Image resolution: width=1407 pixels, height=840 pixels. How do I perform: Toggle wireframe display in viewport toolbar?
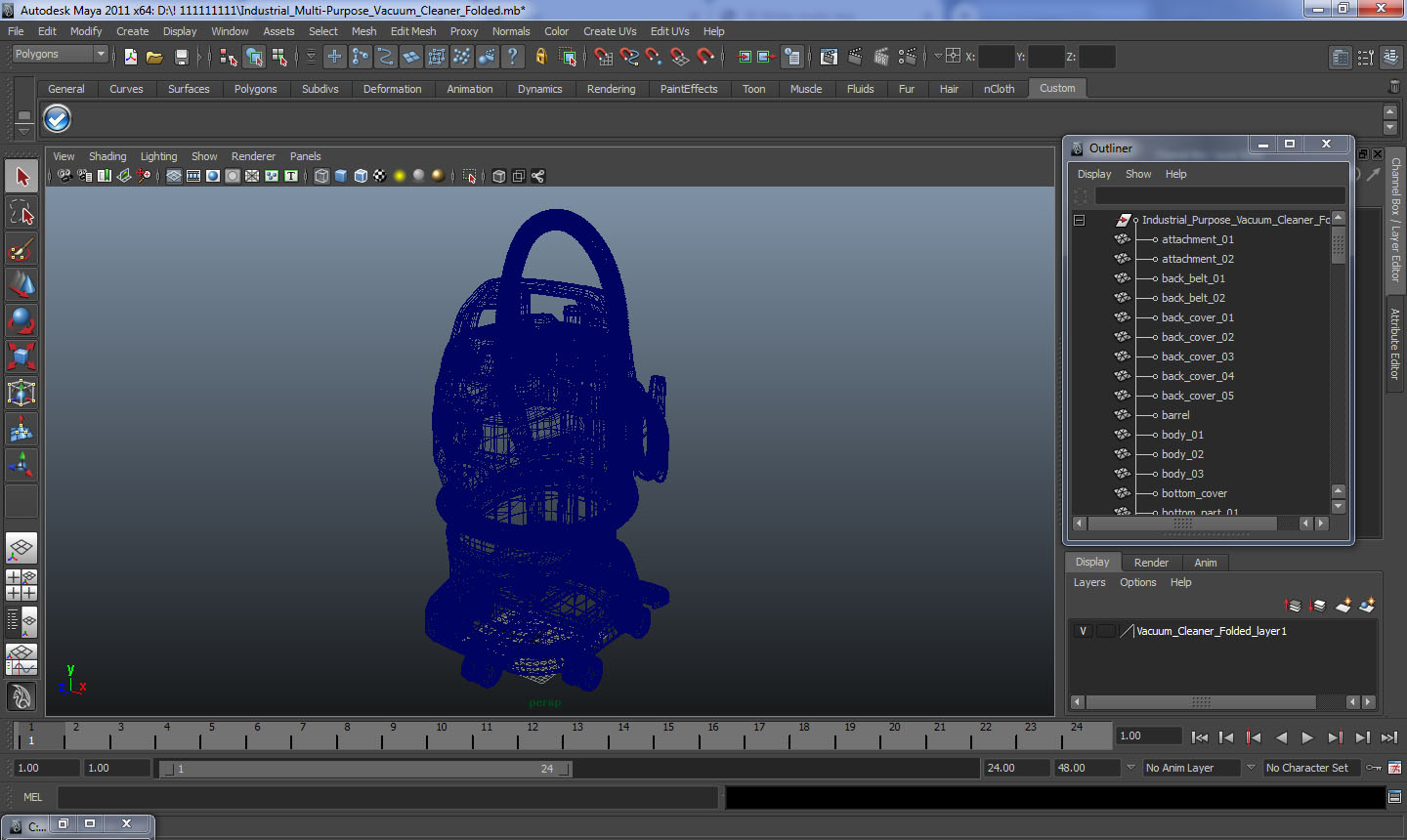click(x=321, y=176)
